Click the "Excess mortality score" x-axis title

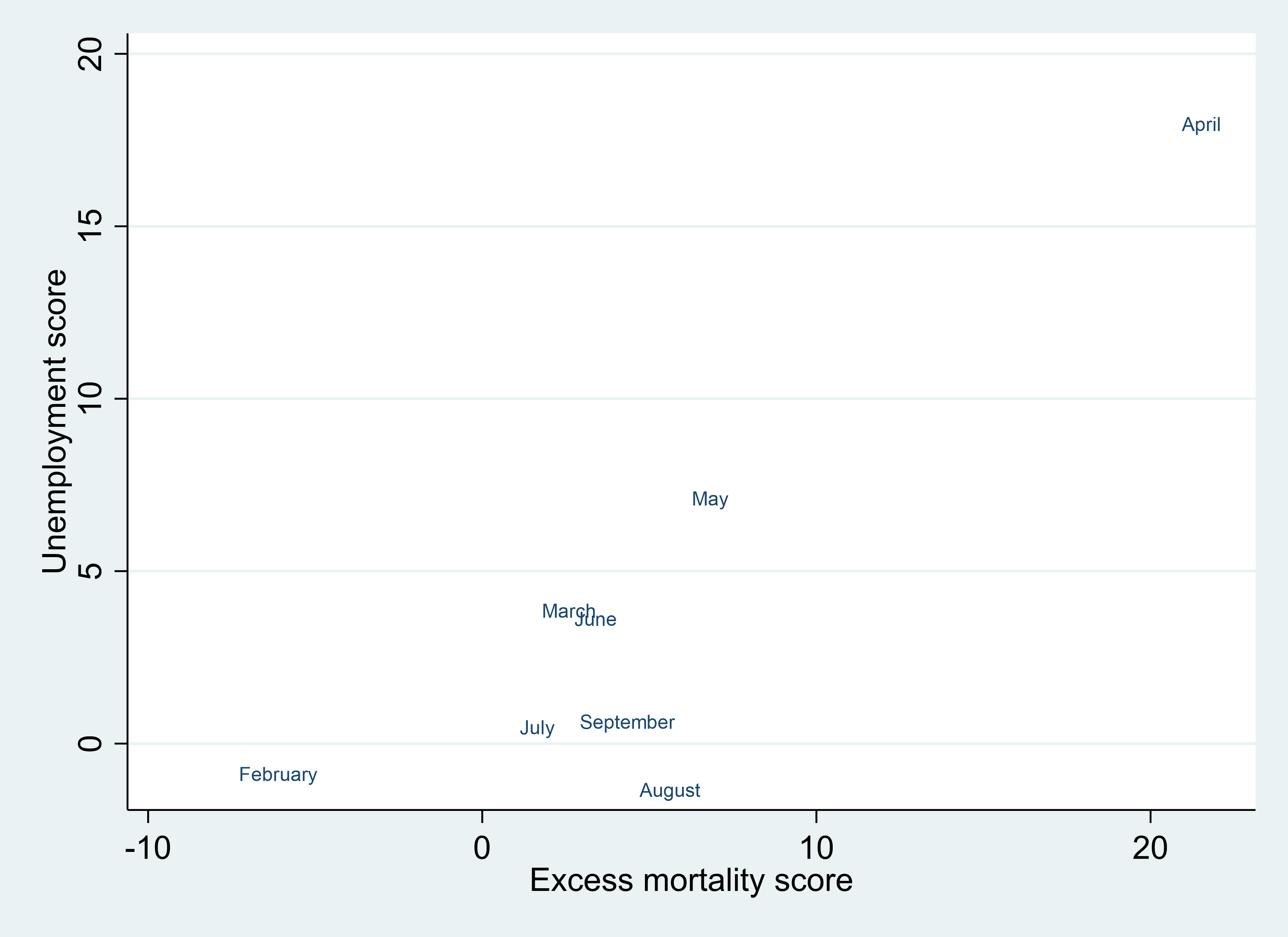click(691, 881)
